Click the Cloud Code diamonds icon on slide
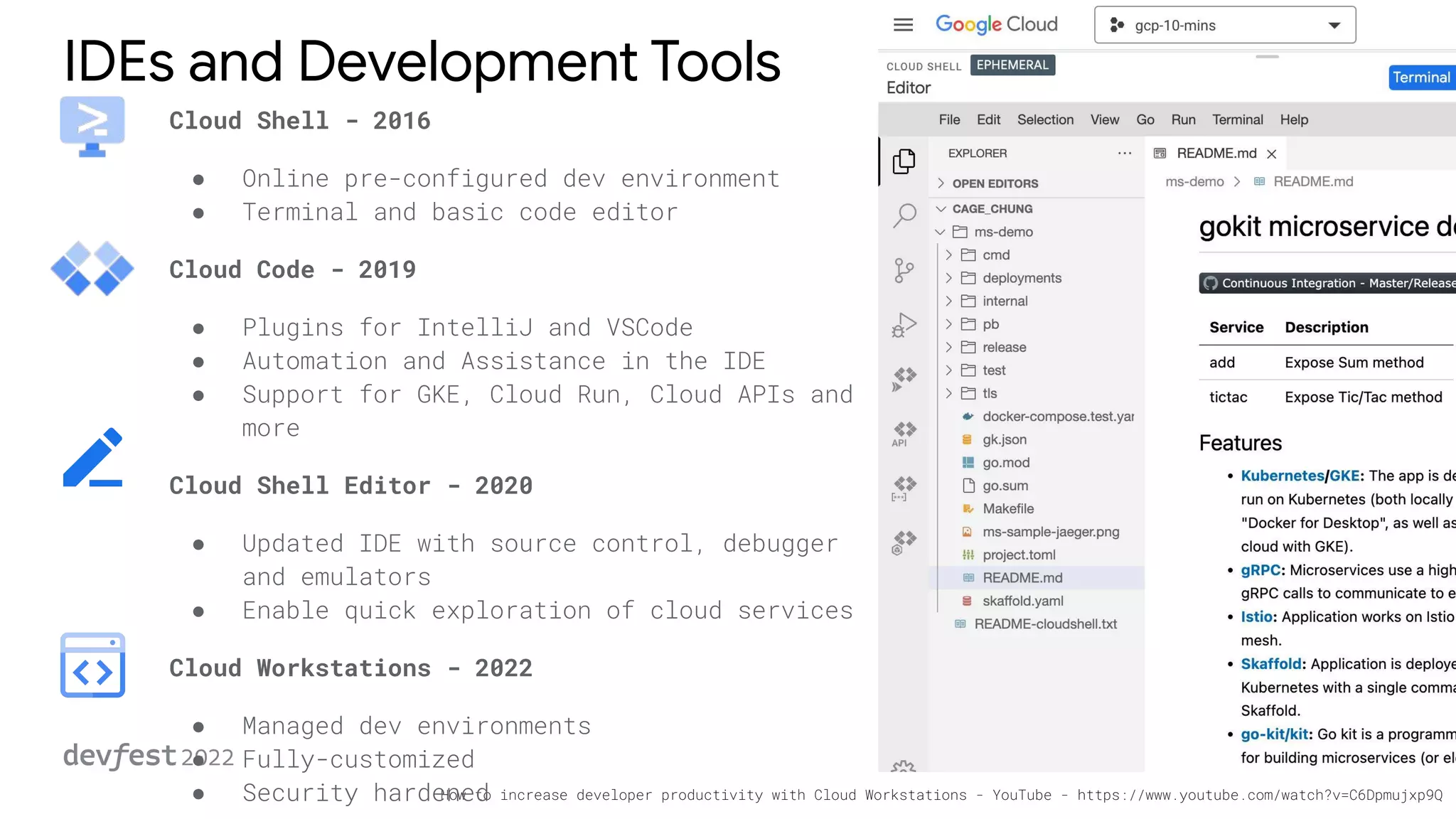 point(92,269)
